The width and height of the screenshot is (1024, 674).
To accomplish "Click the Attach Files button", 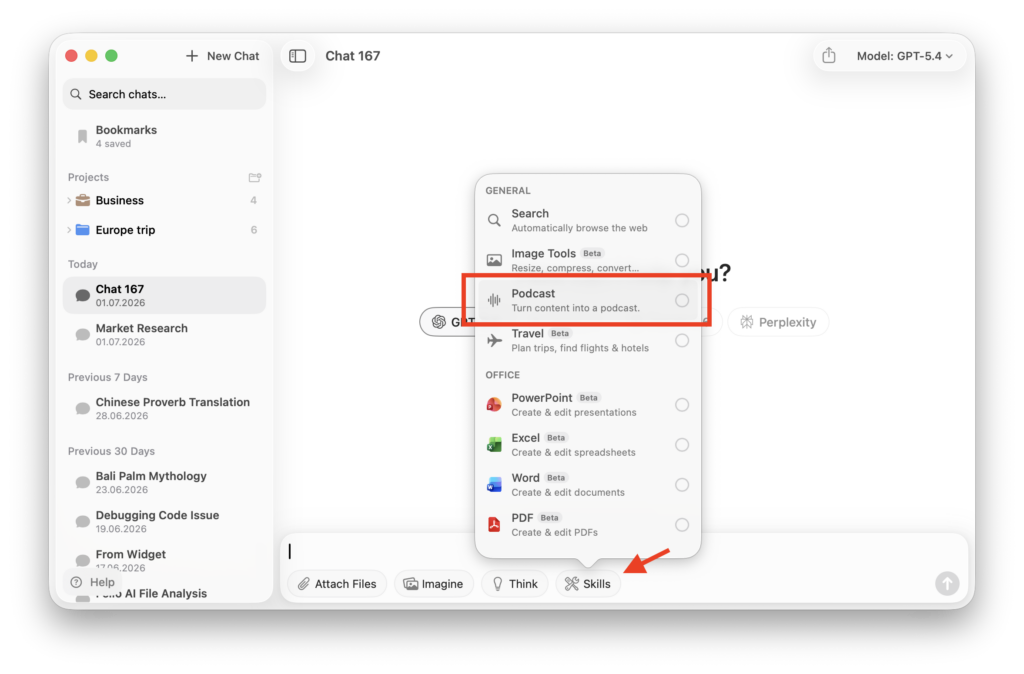I will [x=337, y=584].
